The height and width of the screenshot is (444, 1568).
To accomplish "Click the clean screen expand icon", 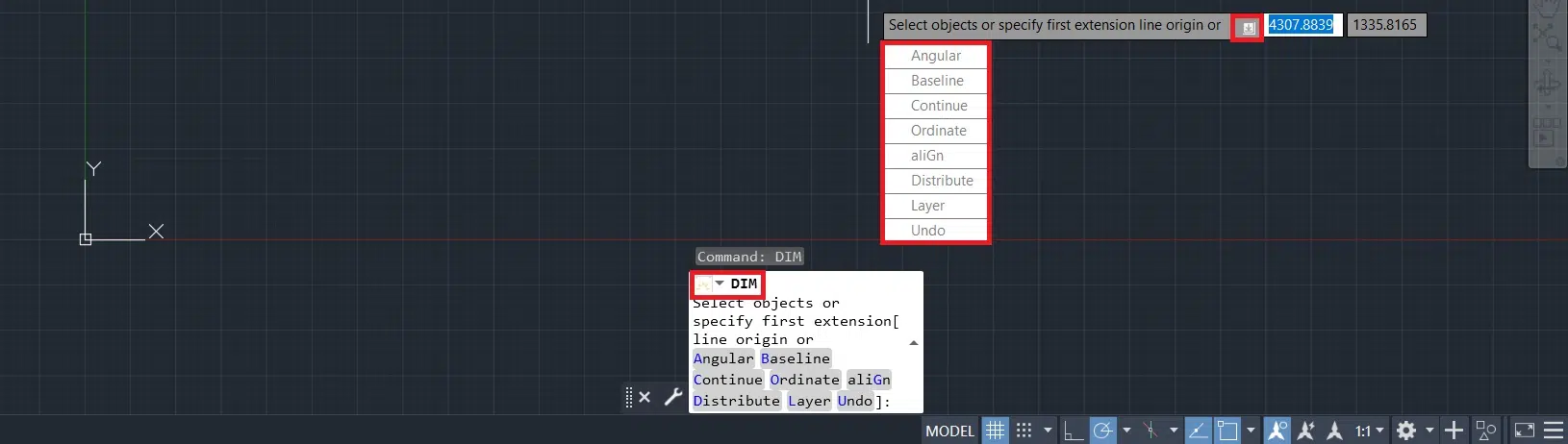I will click(1525, 431).
